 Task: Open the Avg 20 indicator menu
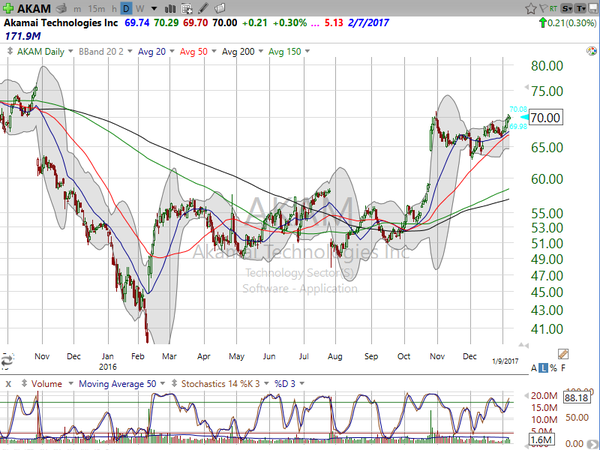point(172,51)
